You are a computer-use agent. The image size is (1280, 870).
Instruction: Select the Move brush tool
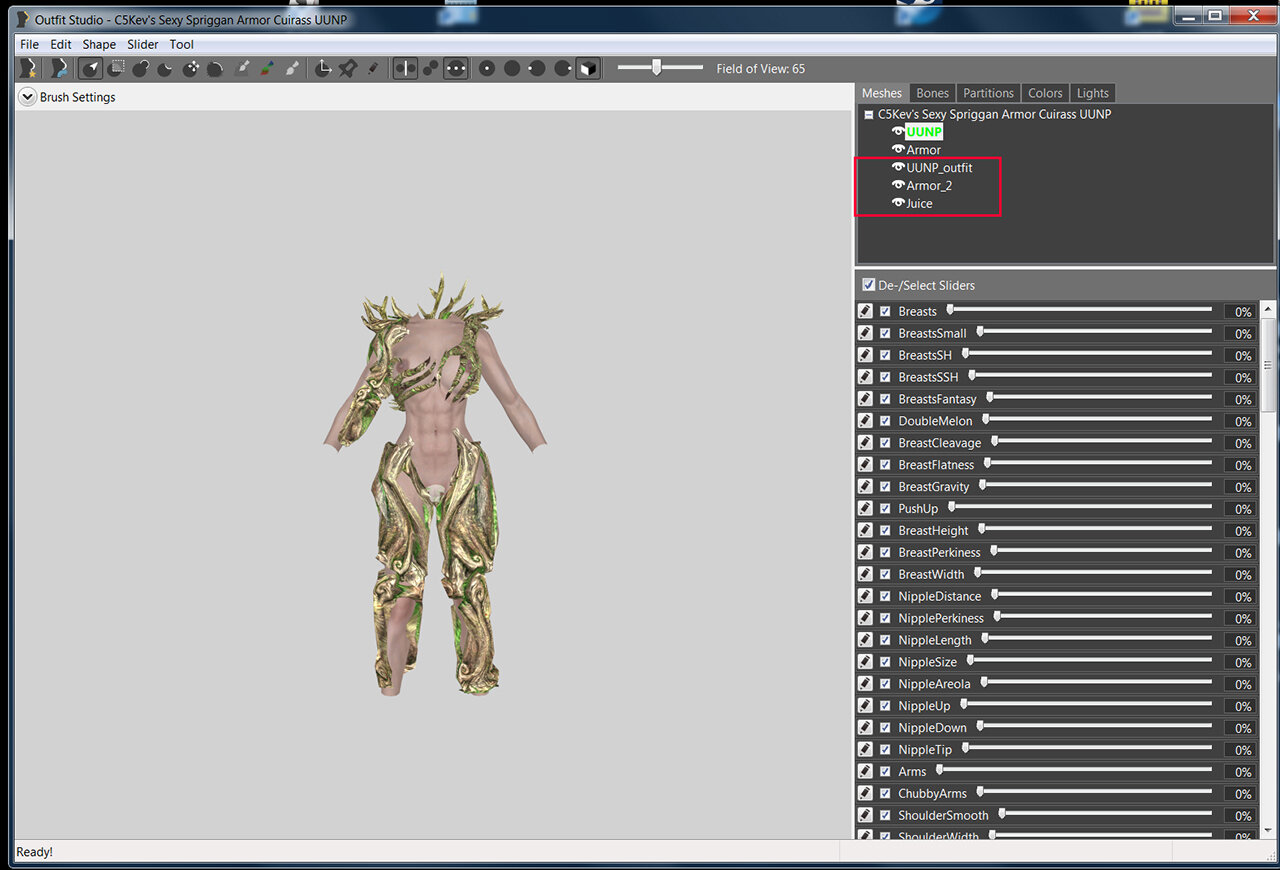tap(190, 68)
